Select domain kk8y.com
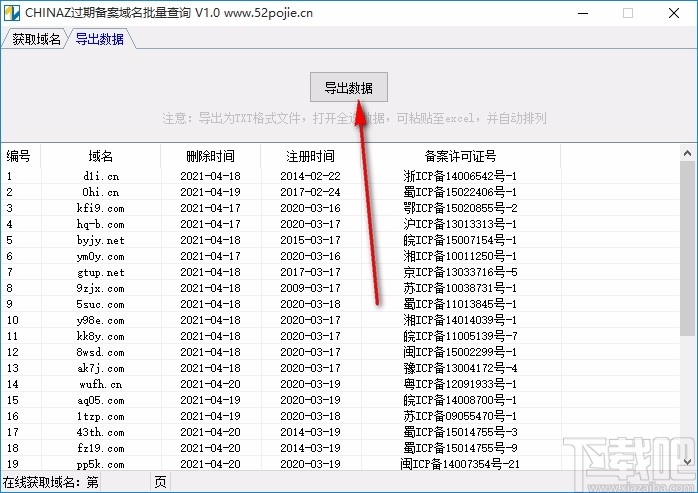The width and height of the screenshot is (698, 493). tap(101, 337)
